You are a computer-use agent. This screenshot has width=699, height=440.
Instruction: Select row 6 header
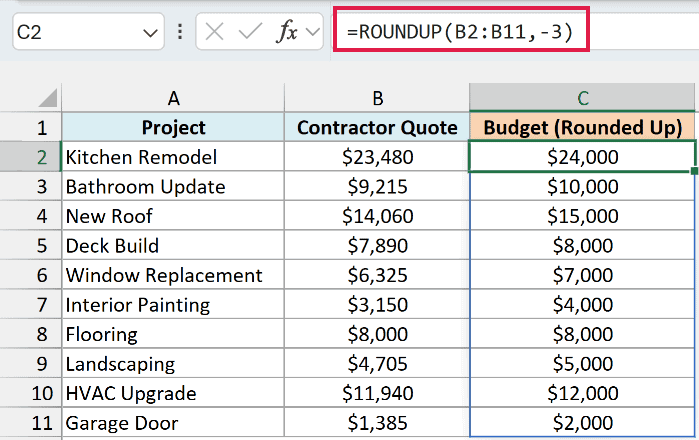(x=30, y=275)
